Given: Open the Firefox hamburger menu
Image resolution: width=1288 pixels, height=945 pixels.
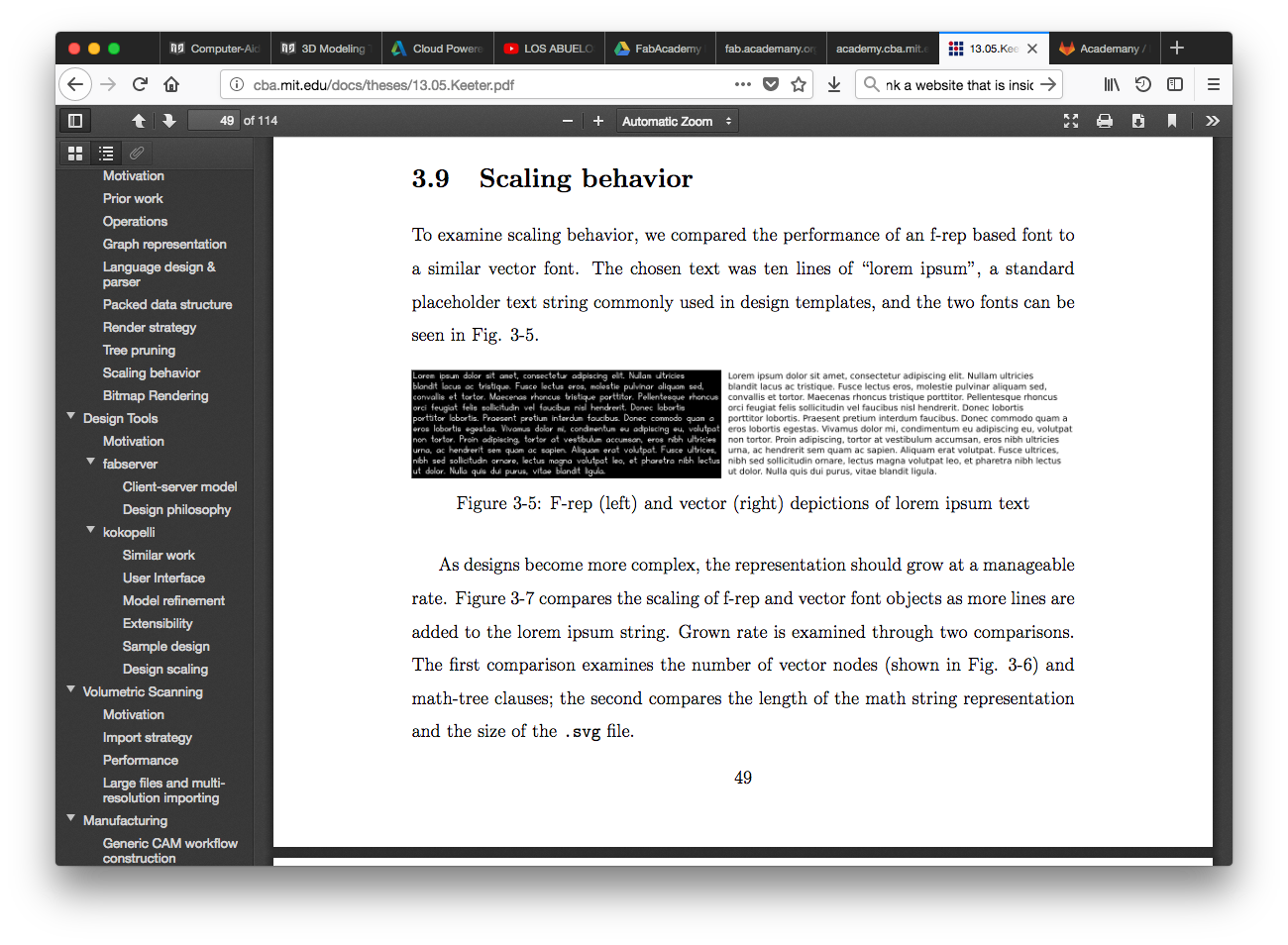Looking at the screenshot, I should click(1213, 84).
